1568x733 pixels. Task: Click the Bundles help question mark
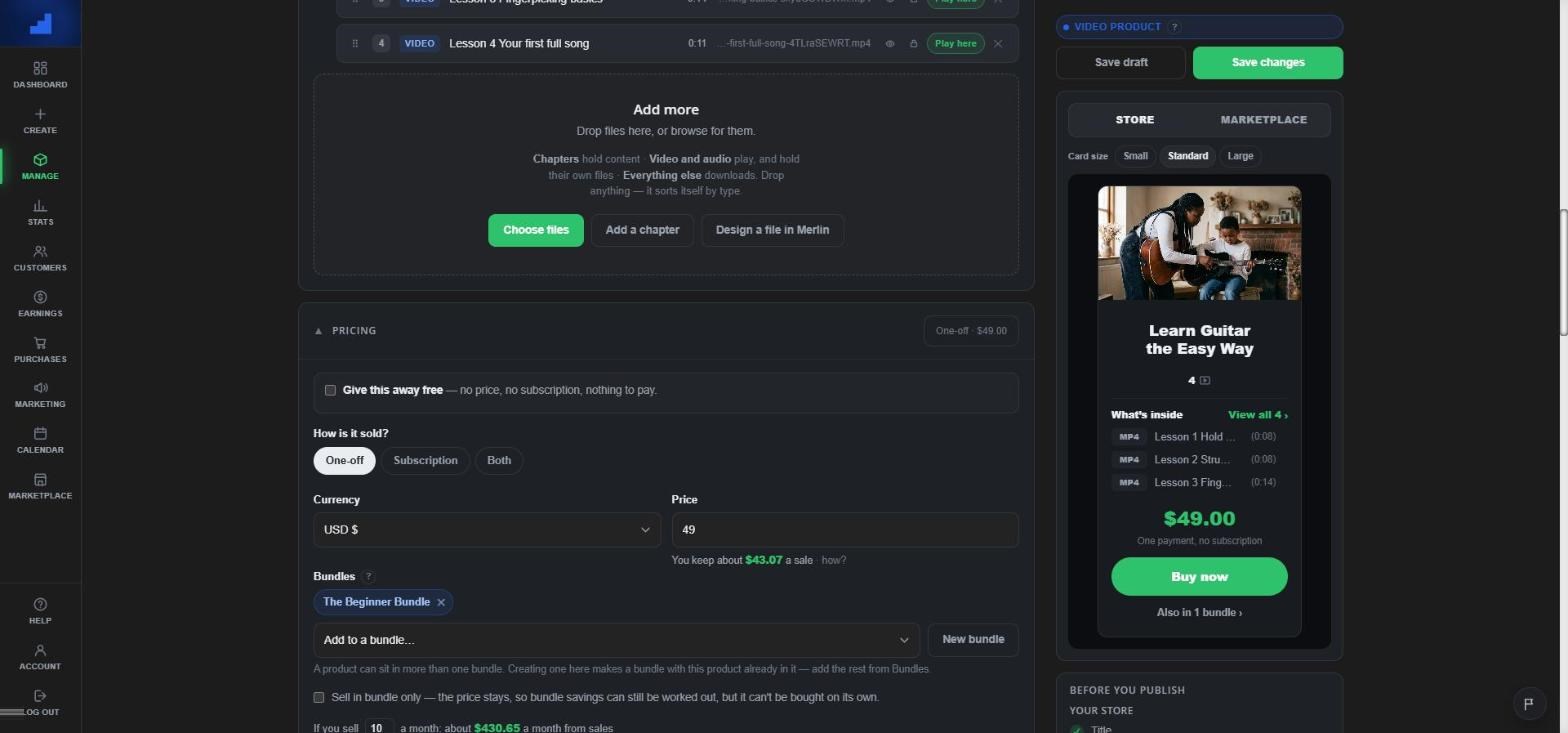pyautogui.click(x=368, y=577)
